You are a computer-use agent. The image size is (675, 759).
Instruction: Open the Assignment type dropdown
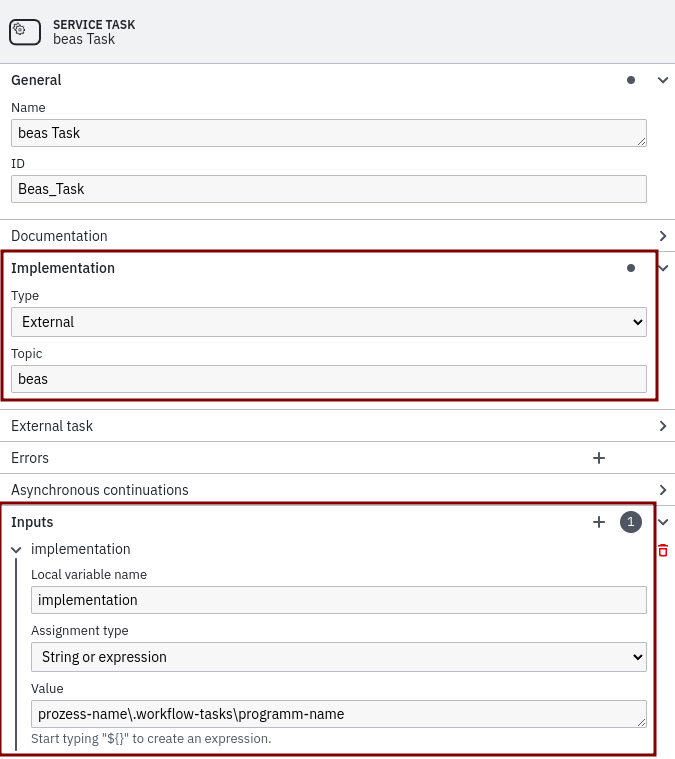tap(339, 657)
